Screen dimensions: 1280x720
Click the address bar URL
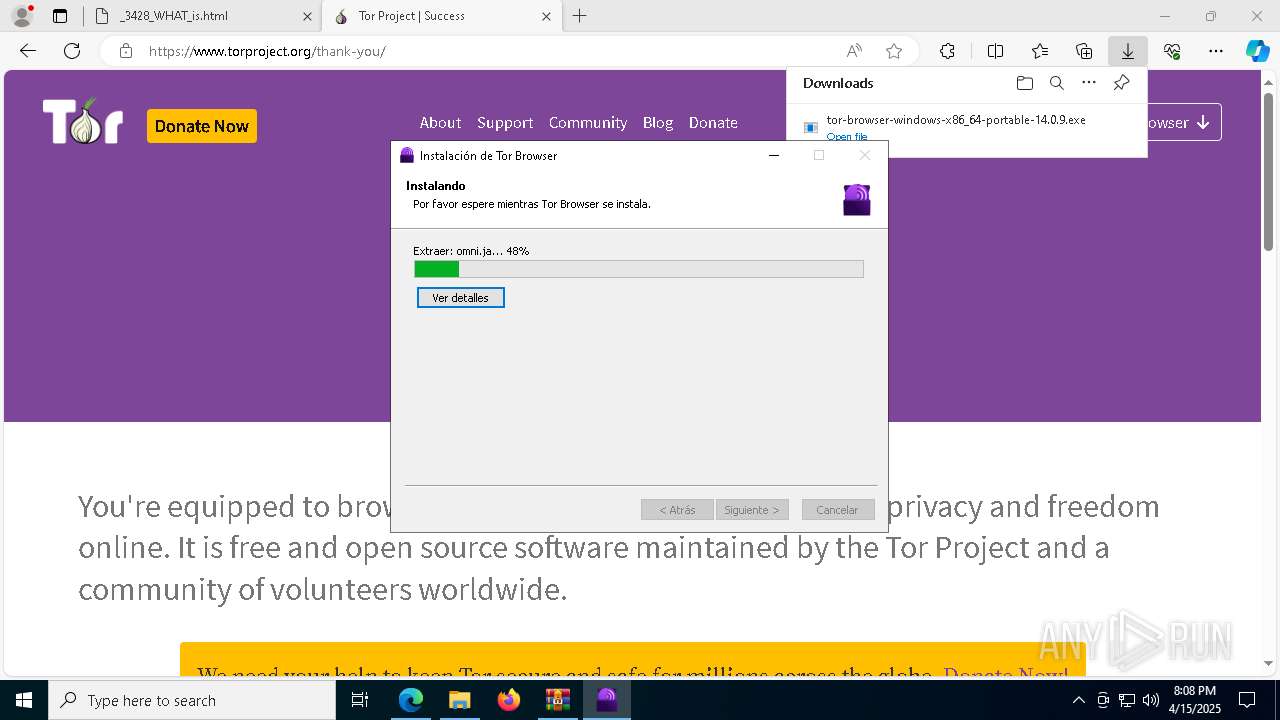coord(267,51)
